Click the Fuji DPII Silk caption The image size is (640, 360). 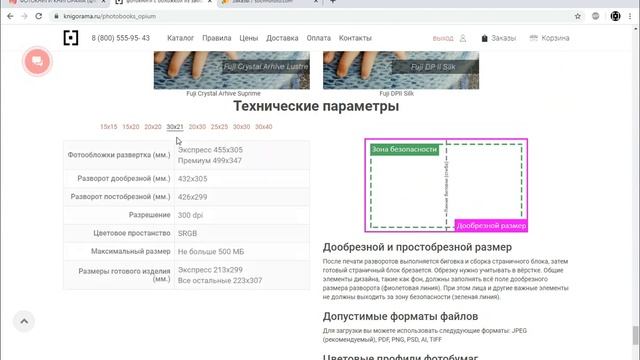[x=396, y=93]
